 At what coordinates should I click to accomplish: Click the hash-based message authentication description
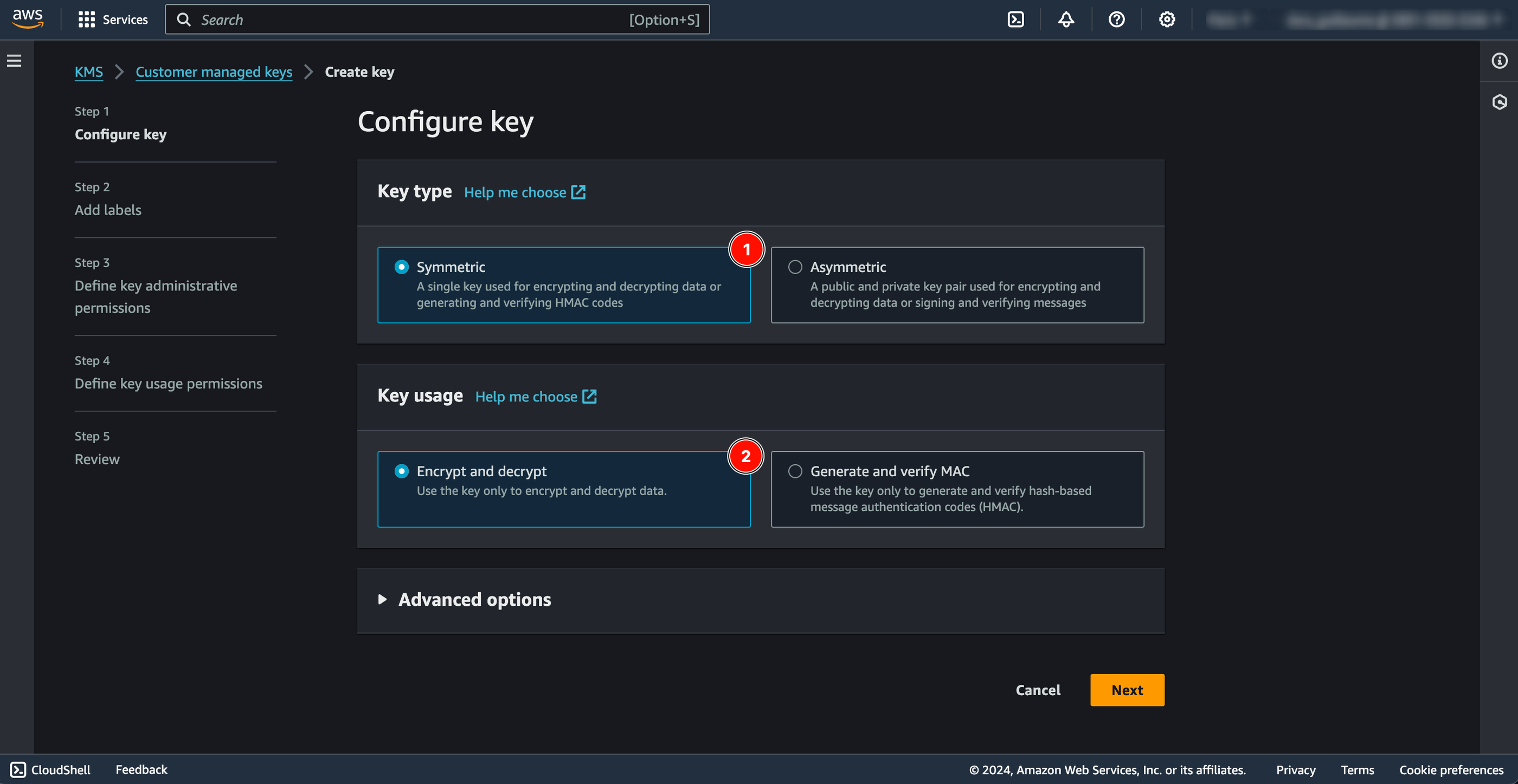point(950,498)
